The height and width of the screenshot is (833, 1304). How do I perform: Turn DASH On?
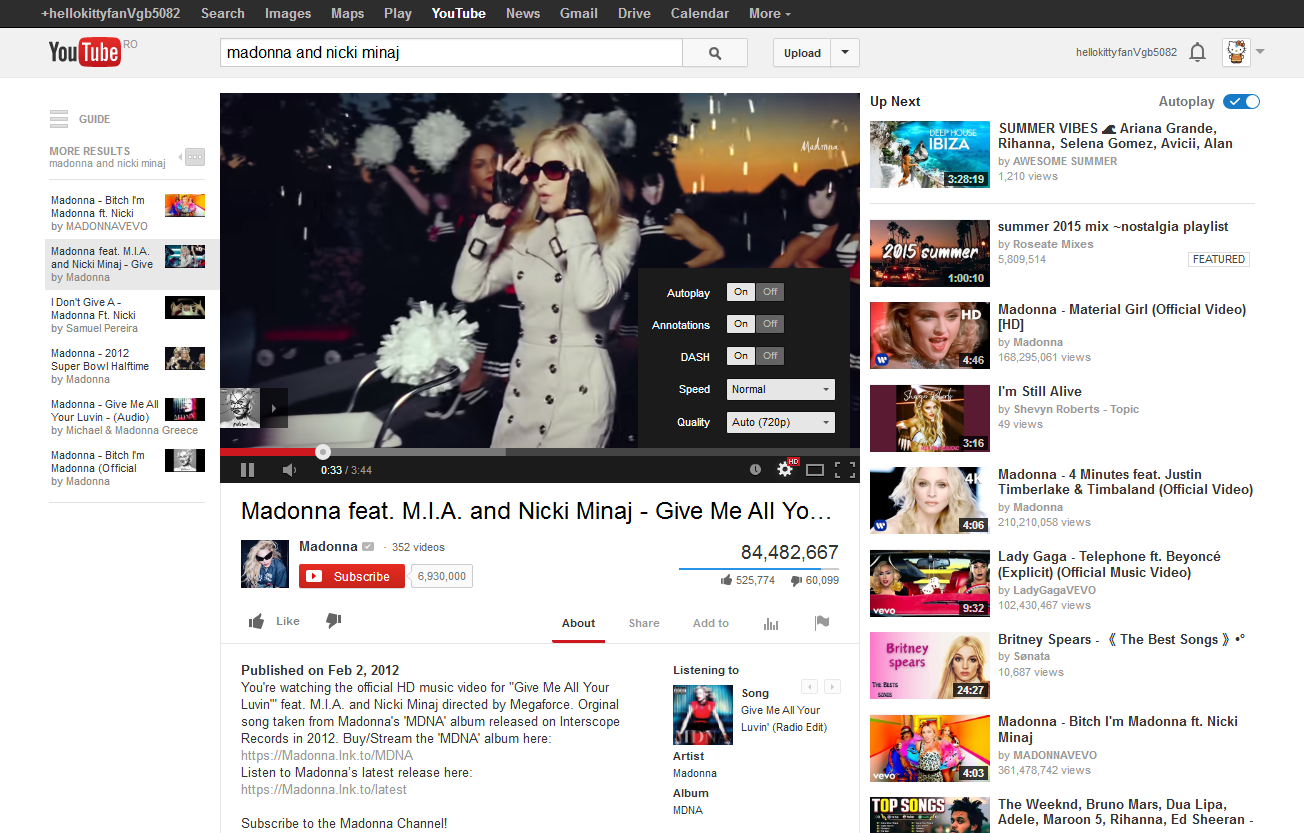740,356
